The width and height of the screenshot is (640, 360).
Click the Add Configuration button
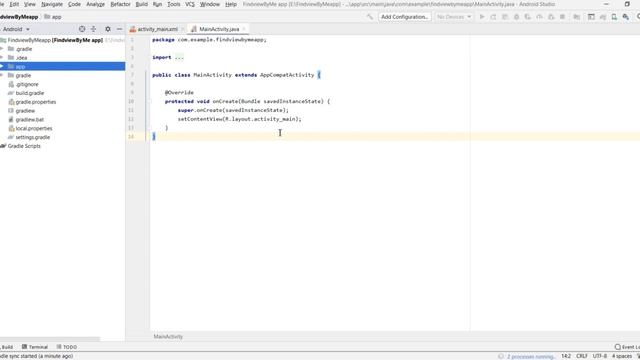[404, 17]
